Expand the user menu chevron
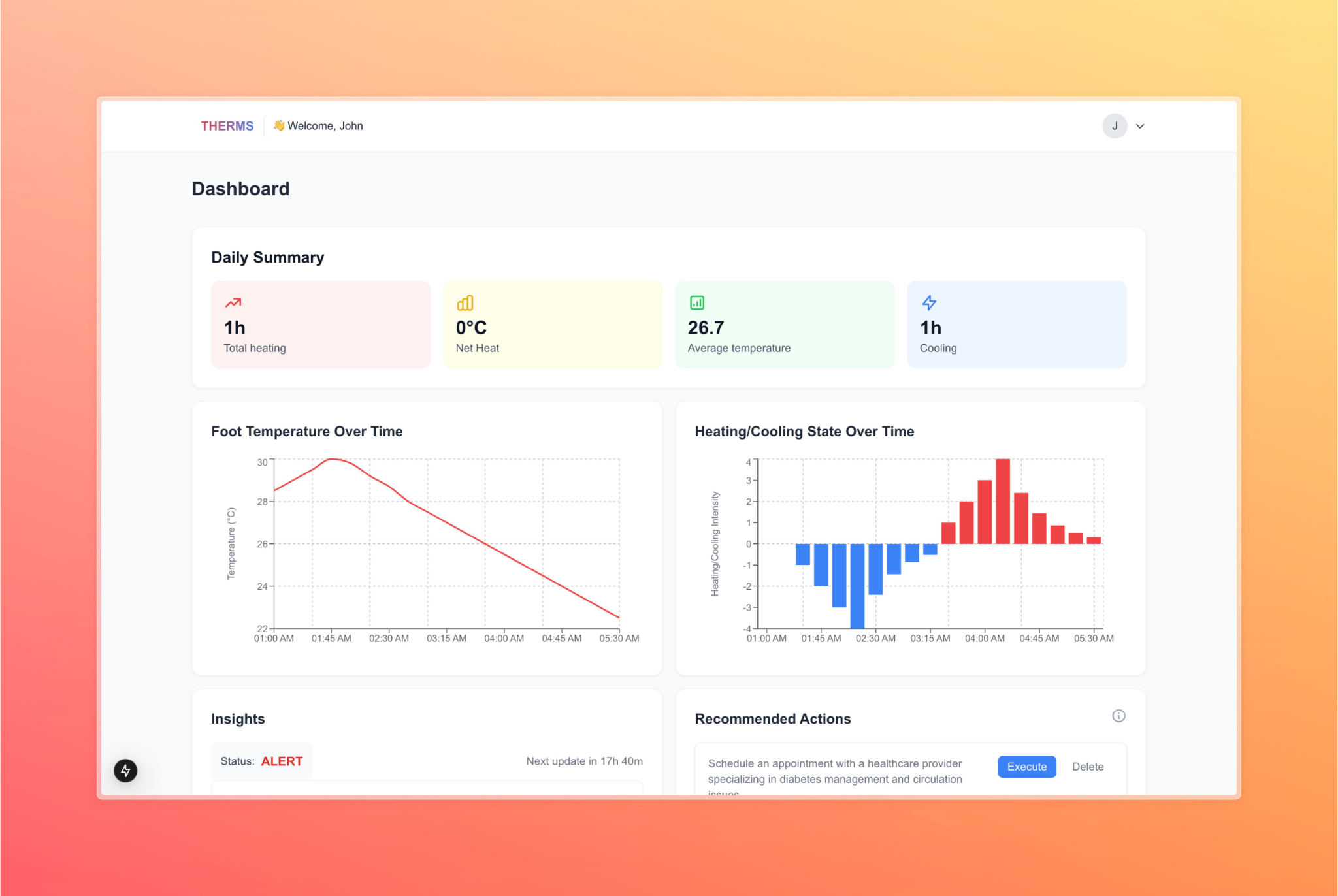This screenshot has height=896, width=1338. coord(1140,126)
